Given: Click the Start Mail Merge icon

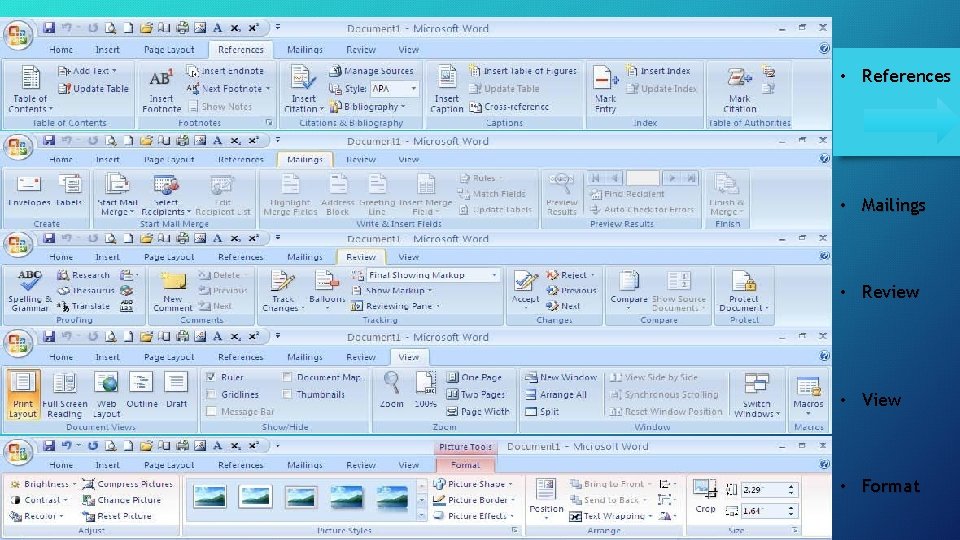Looking at the screenshot, I should [116, 184].
